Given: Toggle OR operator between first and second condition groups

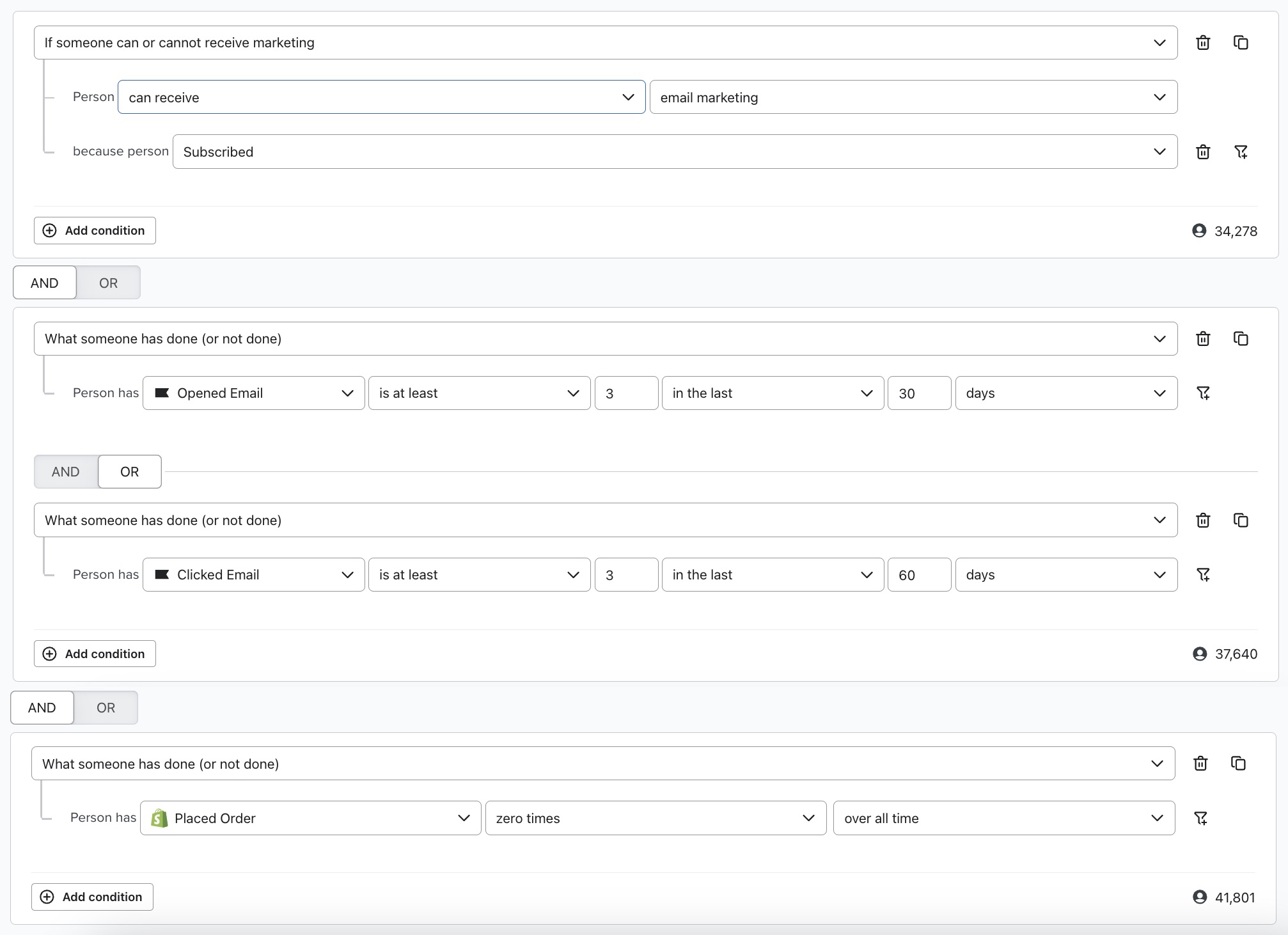Looking at the screenshot, I should click(106, 283).
